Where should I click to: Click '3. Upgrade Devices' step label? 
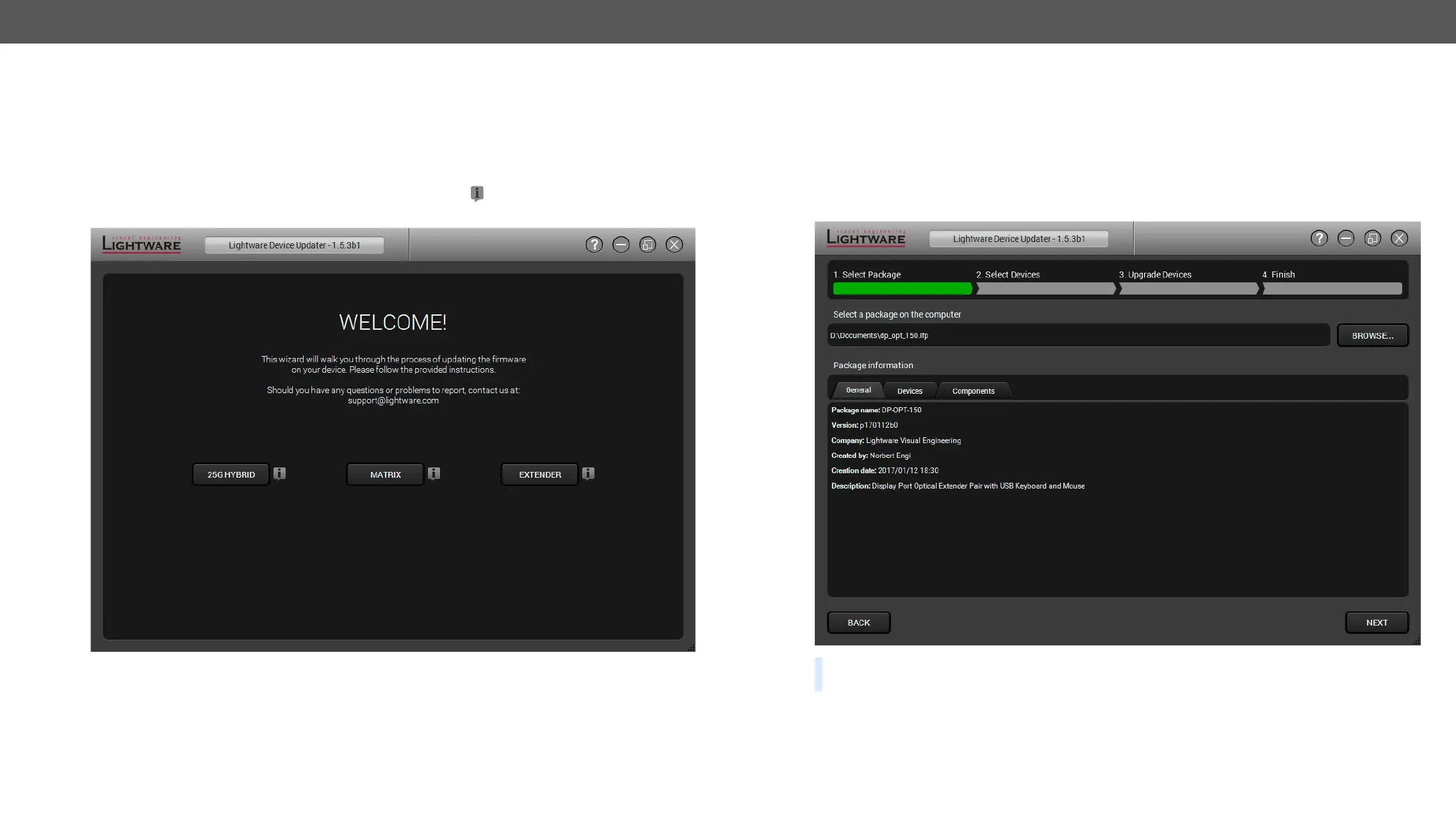coord(1155,275)
